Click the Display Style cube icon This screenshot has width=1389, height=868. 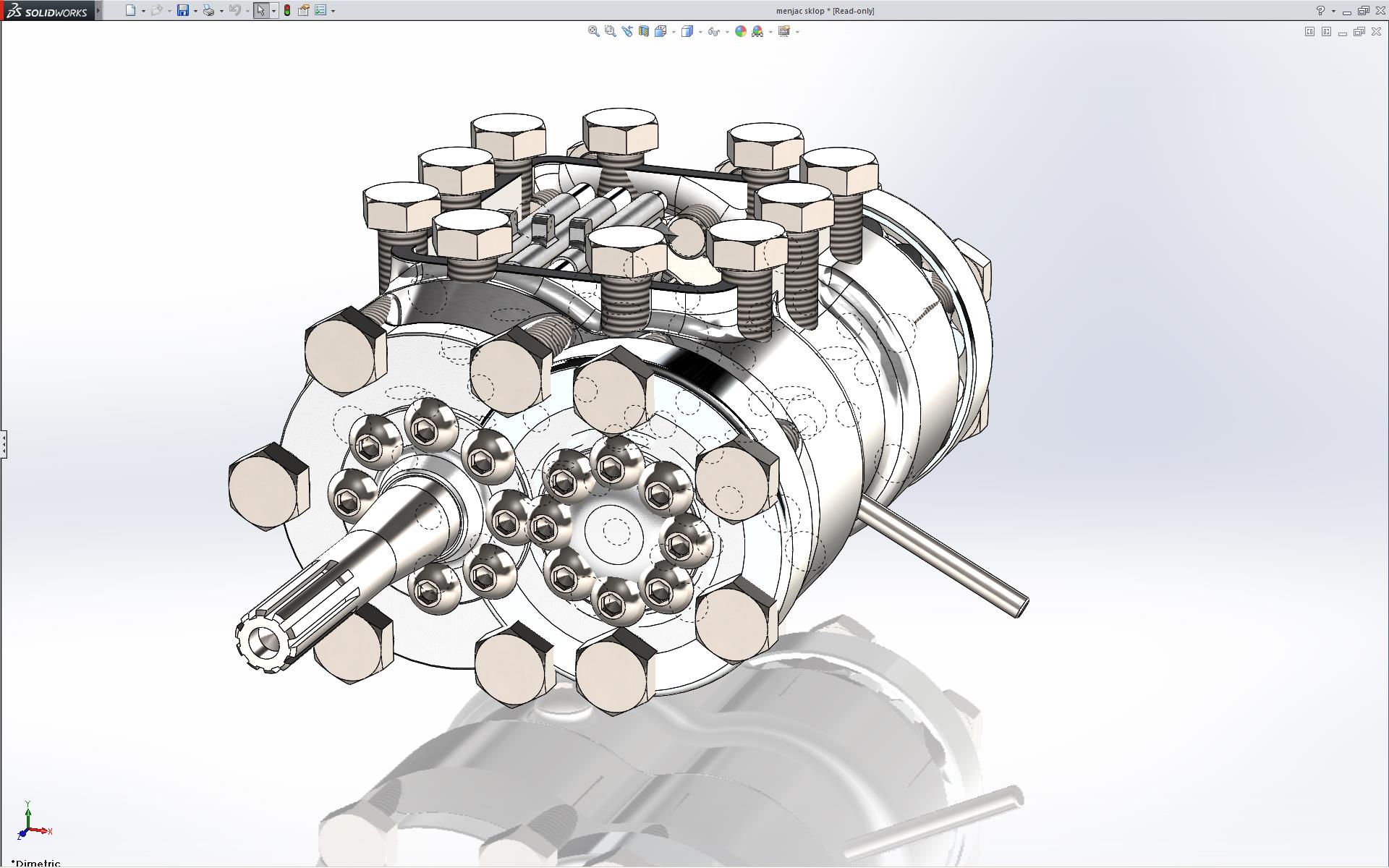(687, 31)
